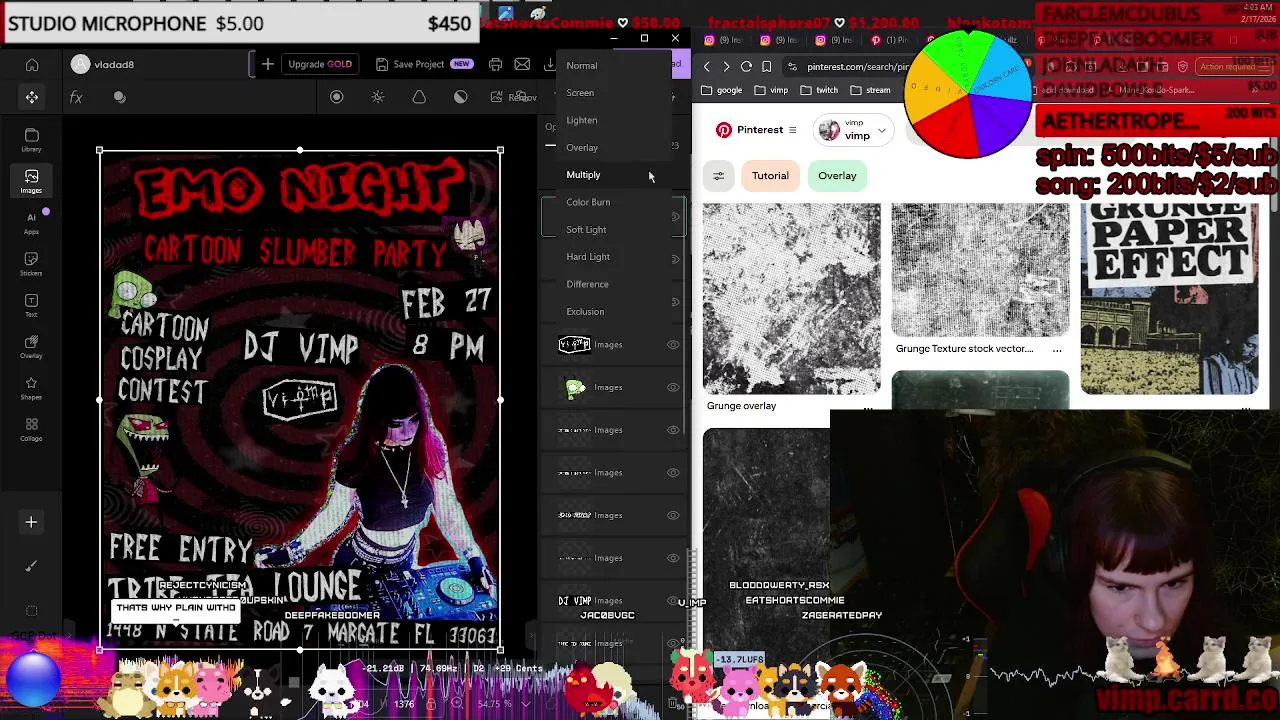This screenshot has height=720, width=1280.
Task: Open the half-filled circle opacity icon
Action: 460,97
